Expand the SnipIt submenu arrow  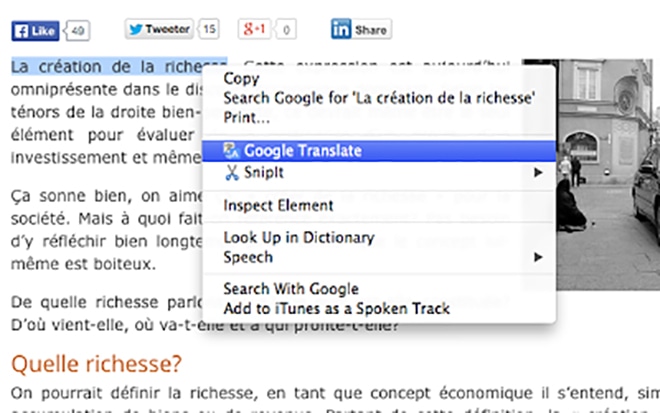tap(539, 172)
